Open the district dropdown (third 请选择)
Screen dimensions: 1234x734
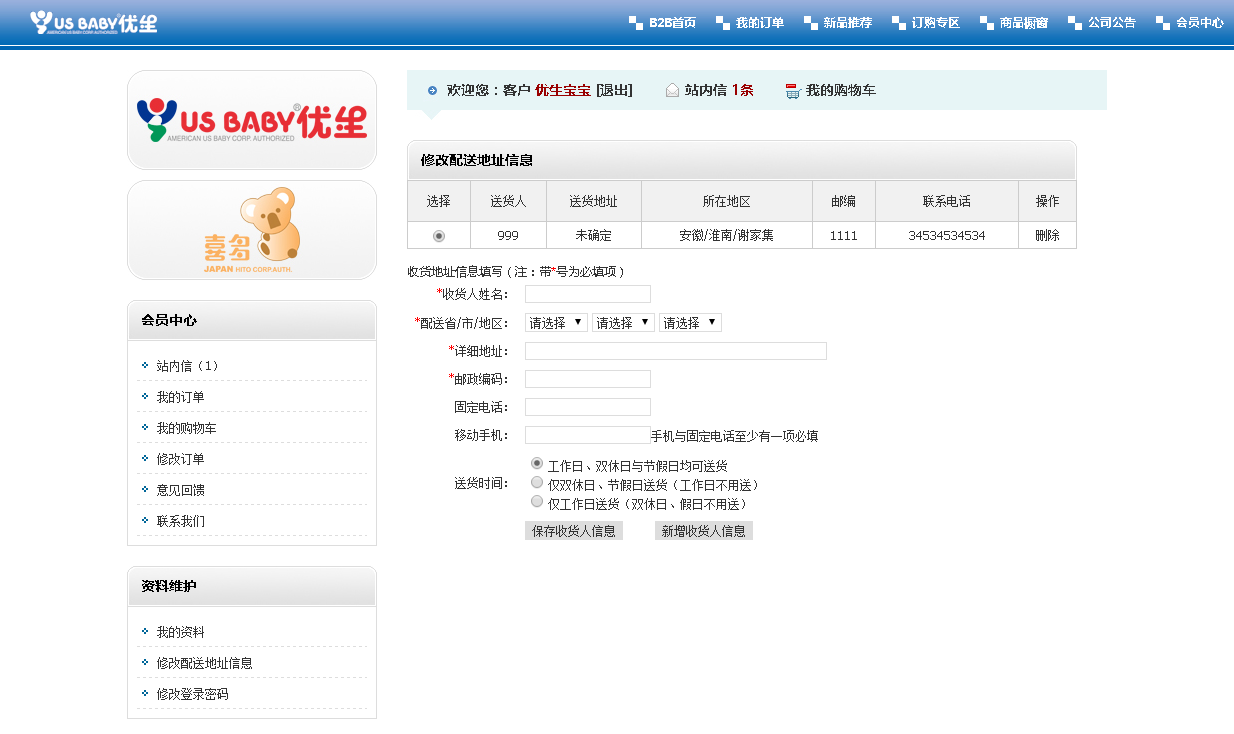point(690,323)
